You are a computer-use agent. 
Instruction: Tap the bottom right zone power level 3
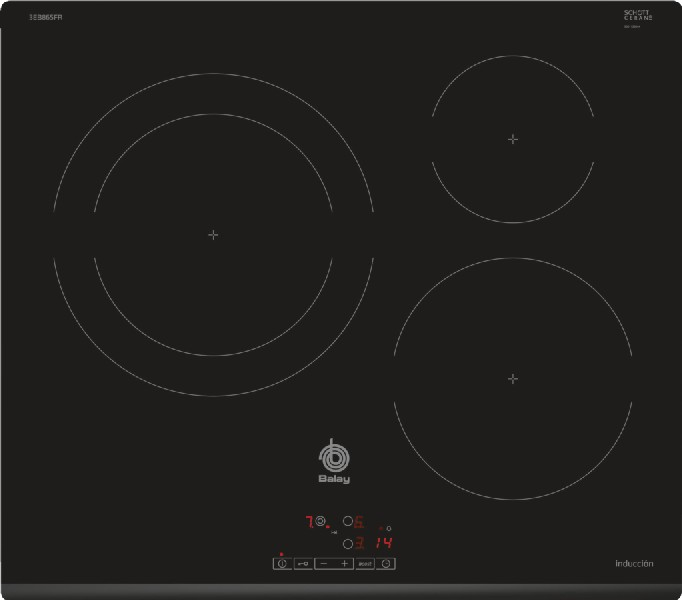(361, 544)
